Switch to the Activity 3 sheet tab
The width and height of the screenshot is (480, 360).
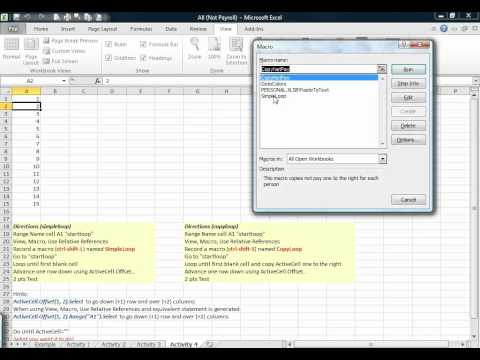[148, 344]
